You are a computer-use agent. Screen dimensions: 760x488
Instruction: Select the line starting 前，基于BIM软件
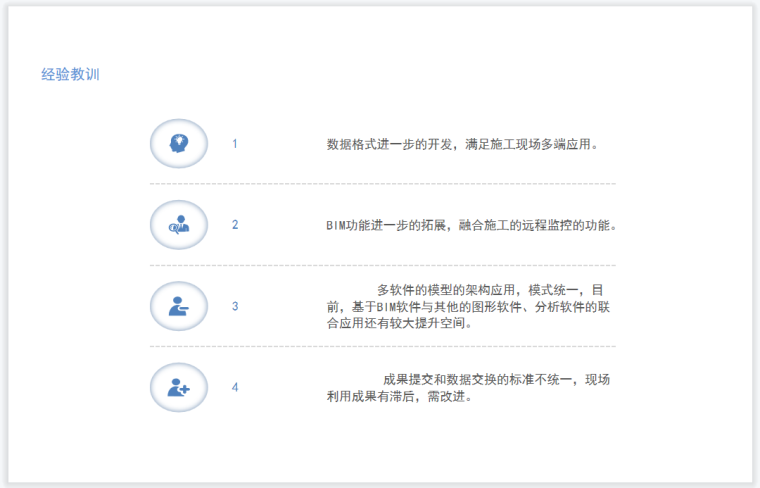click(x=468, y=307)
